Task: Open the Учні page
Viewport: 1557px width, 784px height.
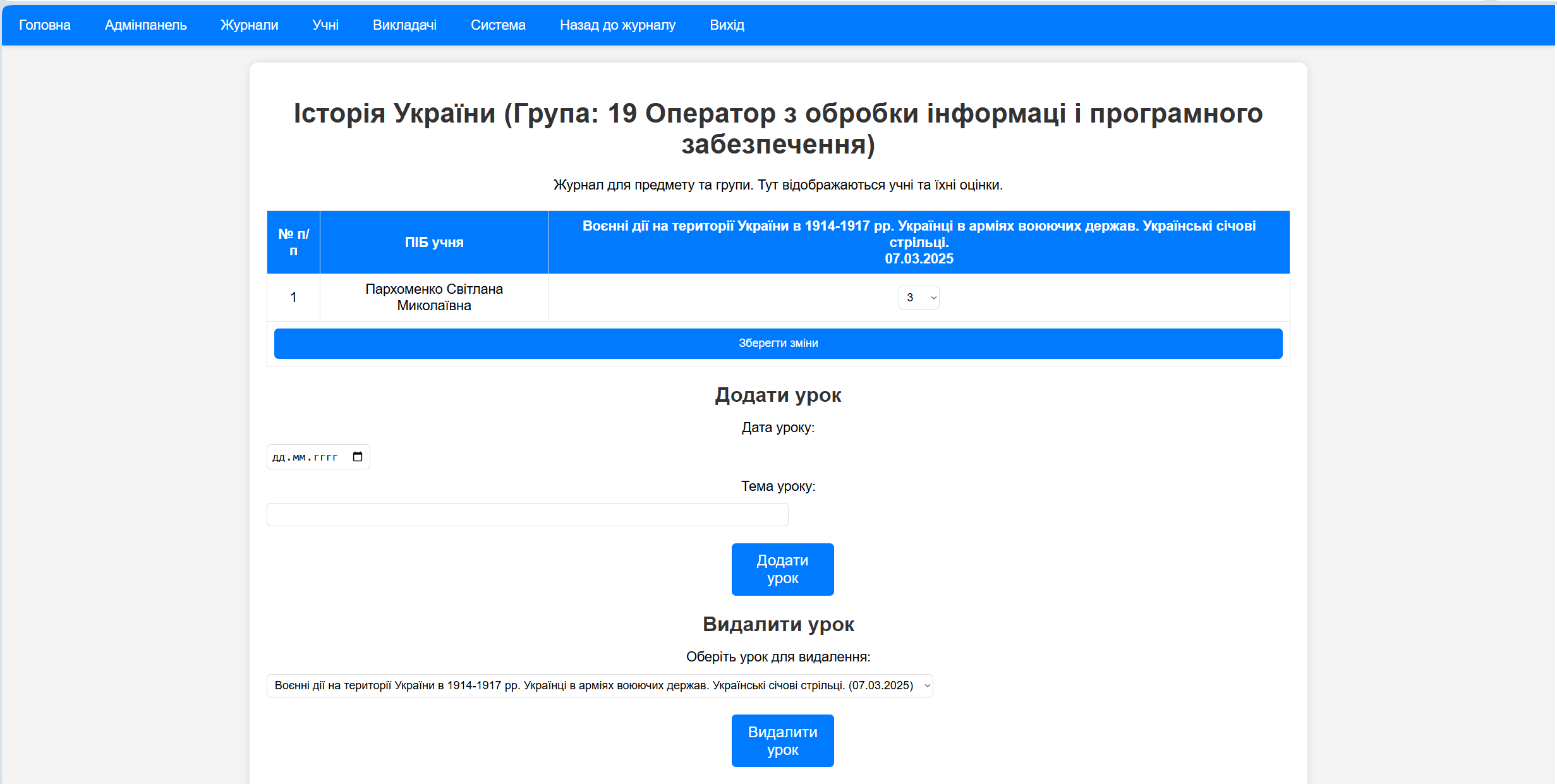Action: [325, 25]
